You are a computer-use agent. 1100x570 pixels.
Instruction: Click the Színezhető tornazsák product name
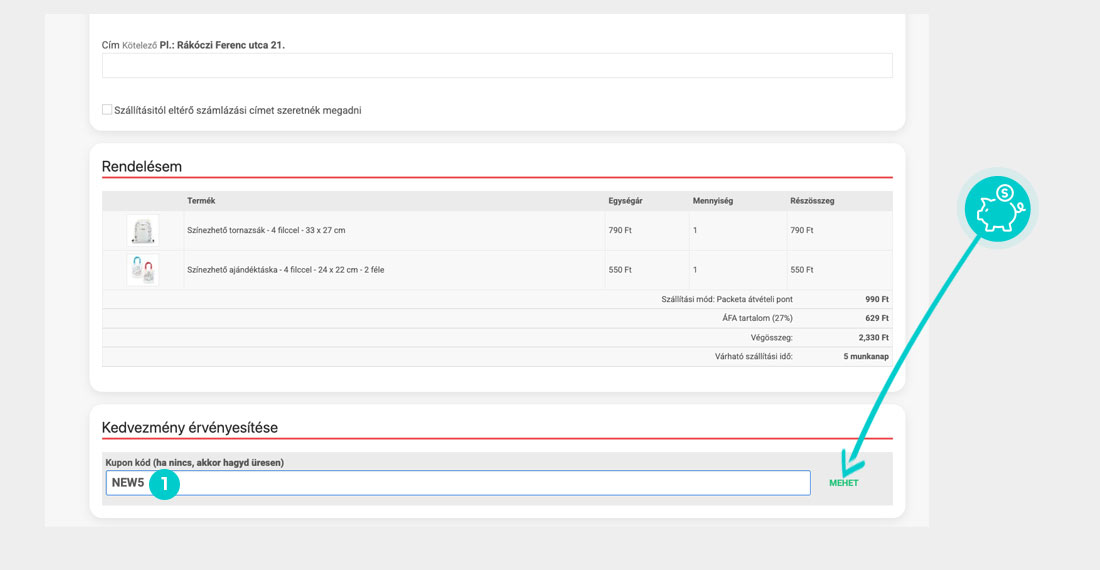(x=266, y=231)
